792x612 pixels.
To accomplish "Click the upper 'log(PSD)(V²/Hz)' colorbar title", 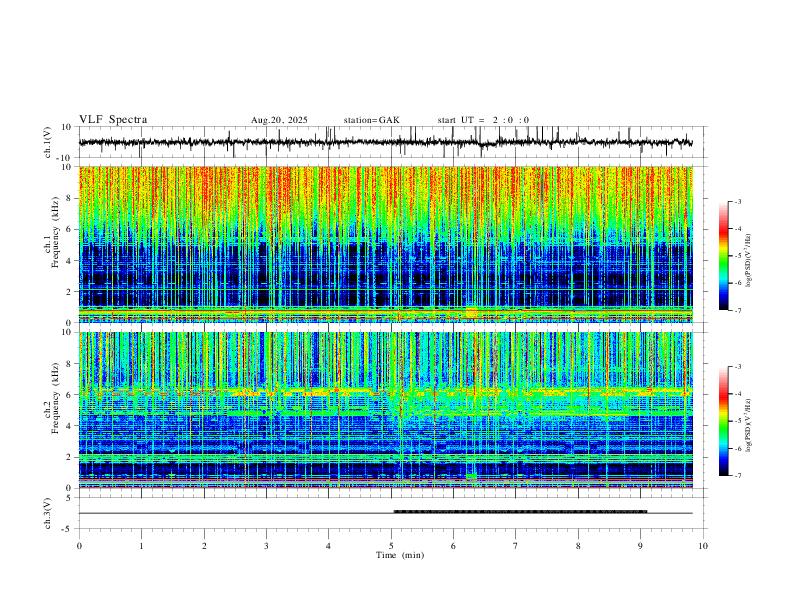I will pyautogui.click(x=749, y=260).
